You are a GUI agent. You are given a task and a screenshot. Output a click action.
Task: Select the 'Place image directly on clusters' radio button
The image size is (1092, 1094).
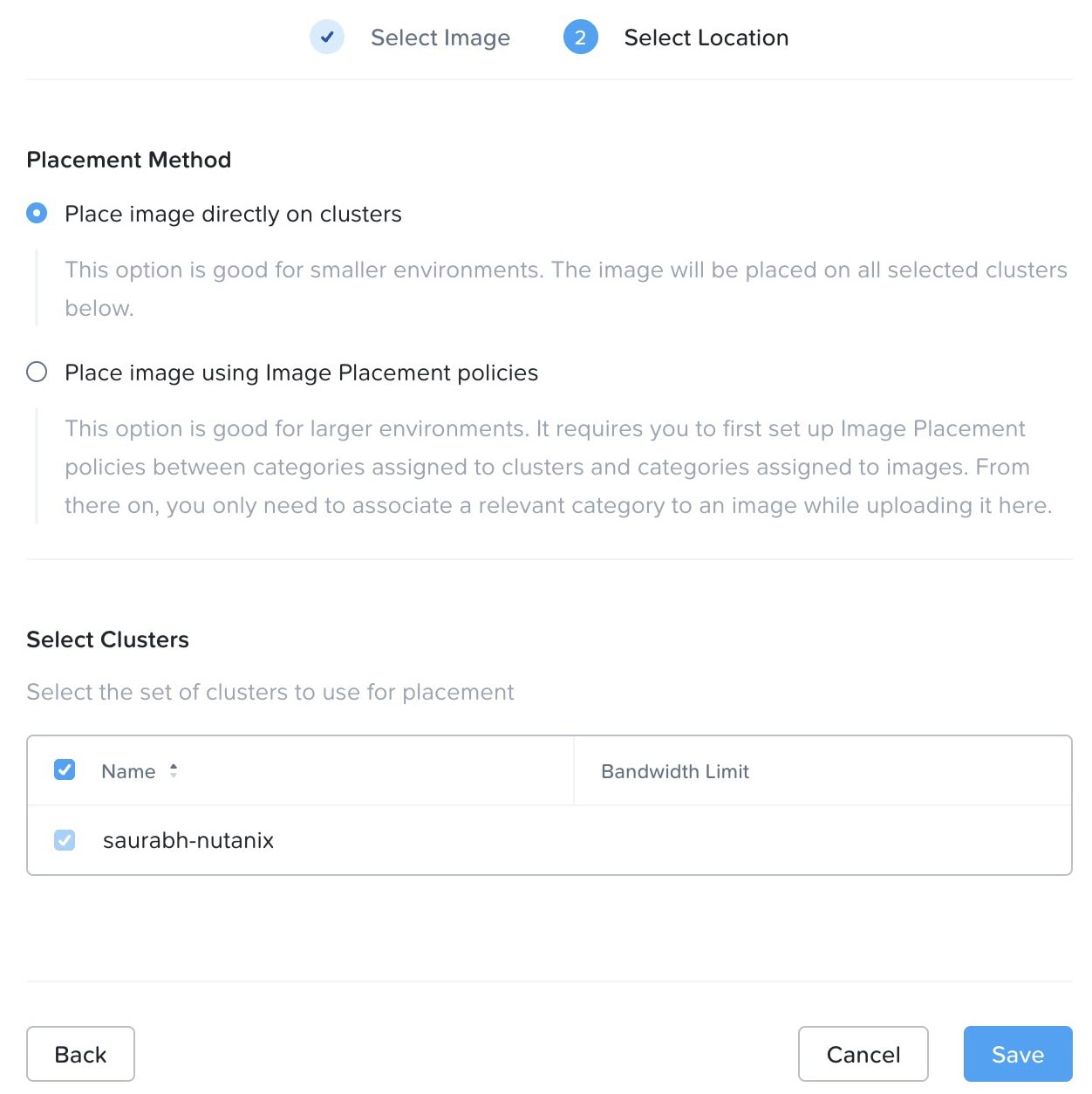[37, 213]
